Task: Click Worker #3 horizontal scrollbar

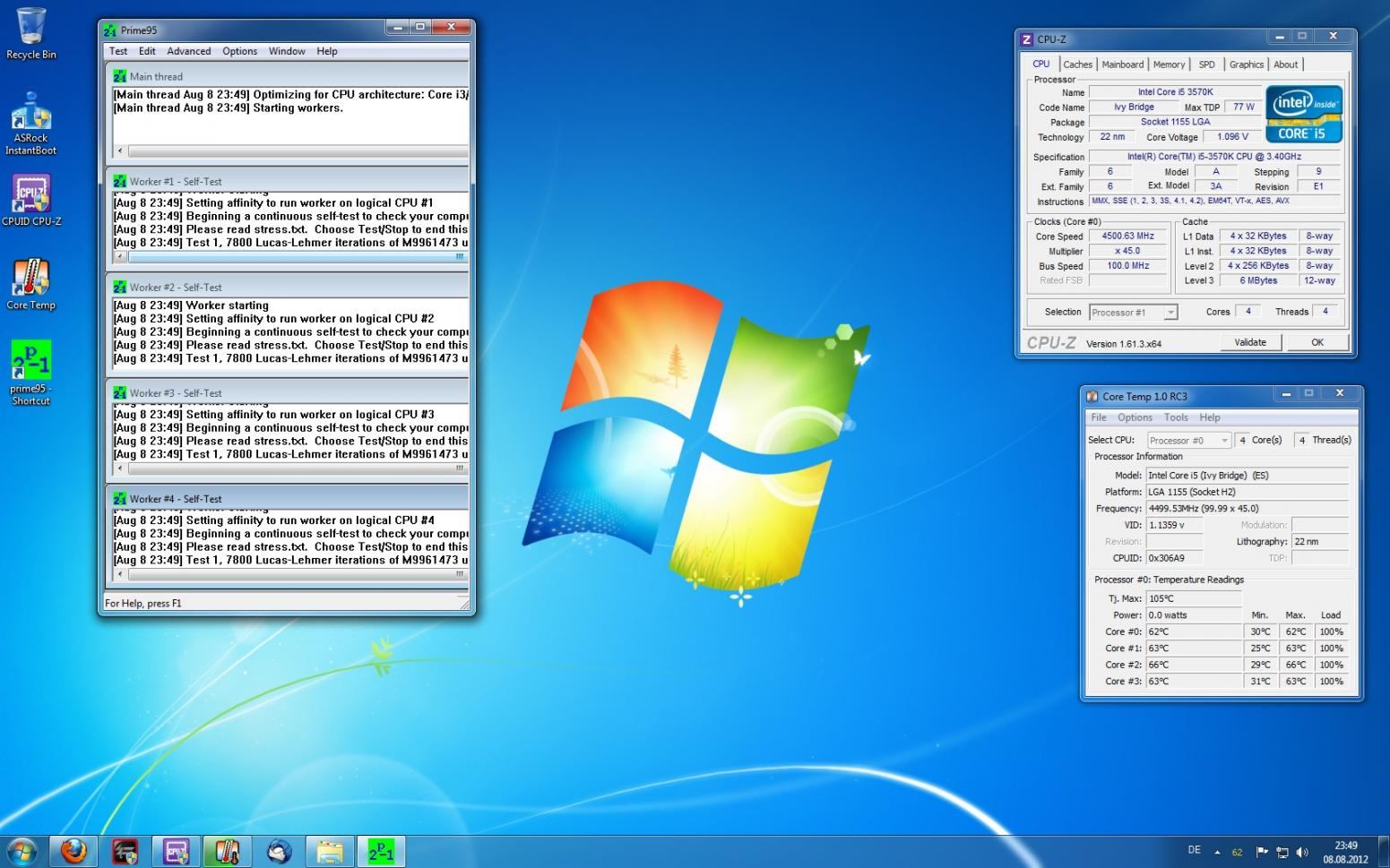Action: 290,468
